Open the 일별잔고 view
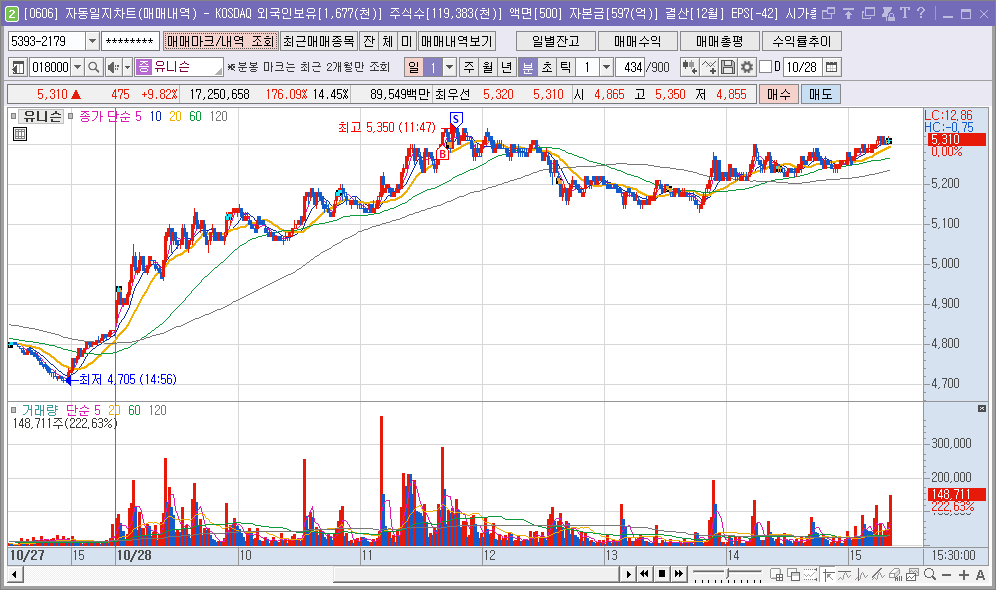The width and height of the screenshot is (996, 590). 556,41
